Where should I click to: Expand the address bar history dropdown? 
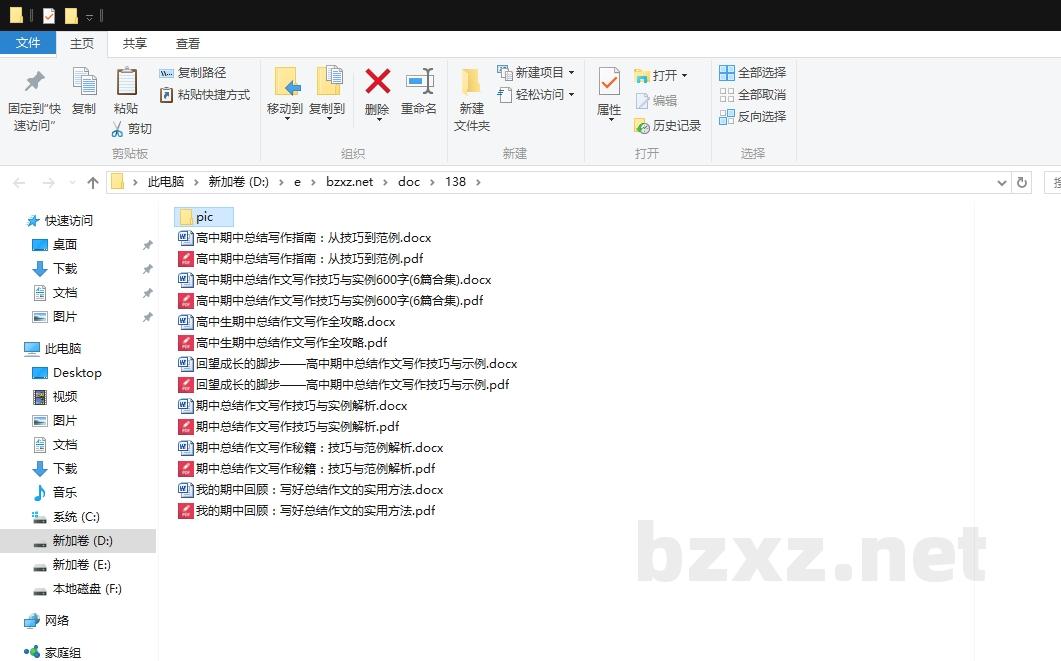coord(1002,182)
